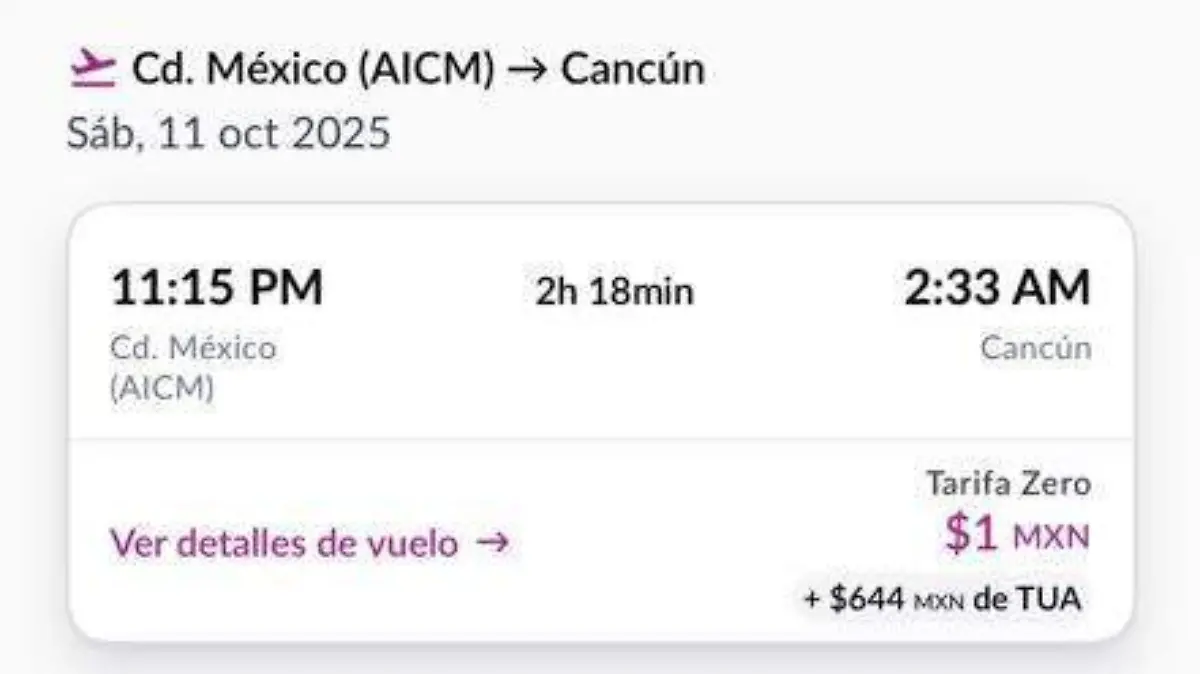Select the date Sáb, 11 oct 2025

pos(230,130)
